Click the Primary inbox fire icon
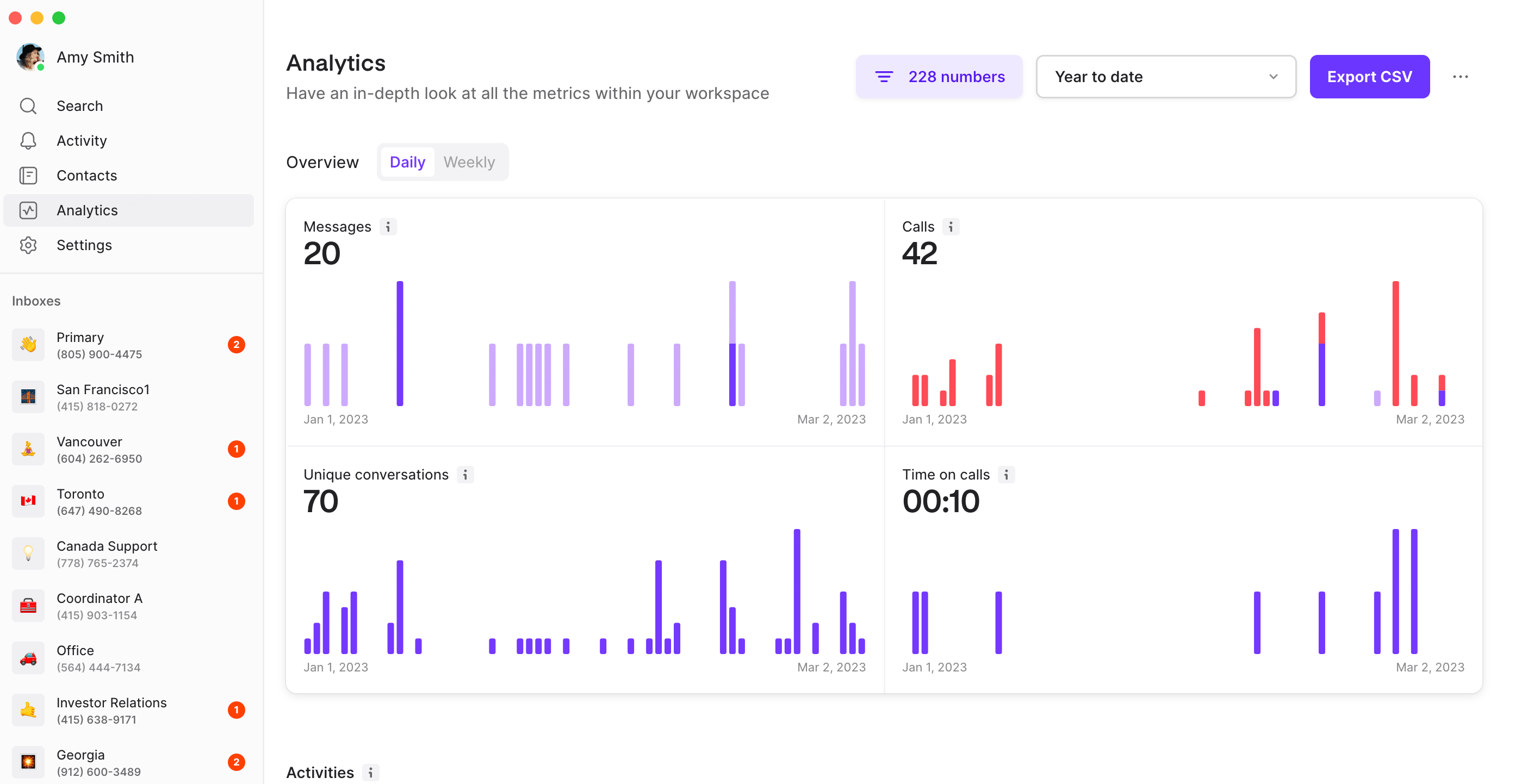 click(x=28, y=345)
